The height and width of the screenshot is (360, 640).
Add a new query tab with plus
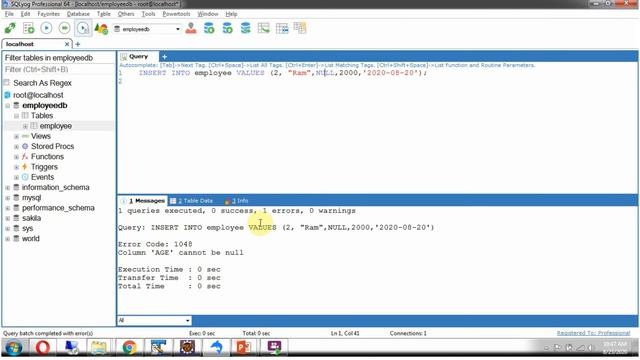pyautogui.click(x=164, y=57)
